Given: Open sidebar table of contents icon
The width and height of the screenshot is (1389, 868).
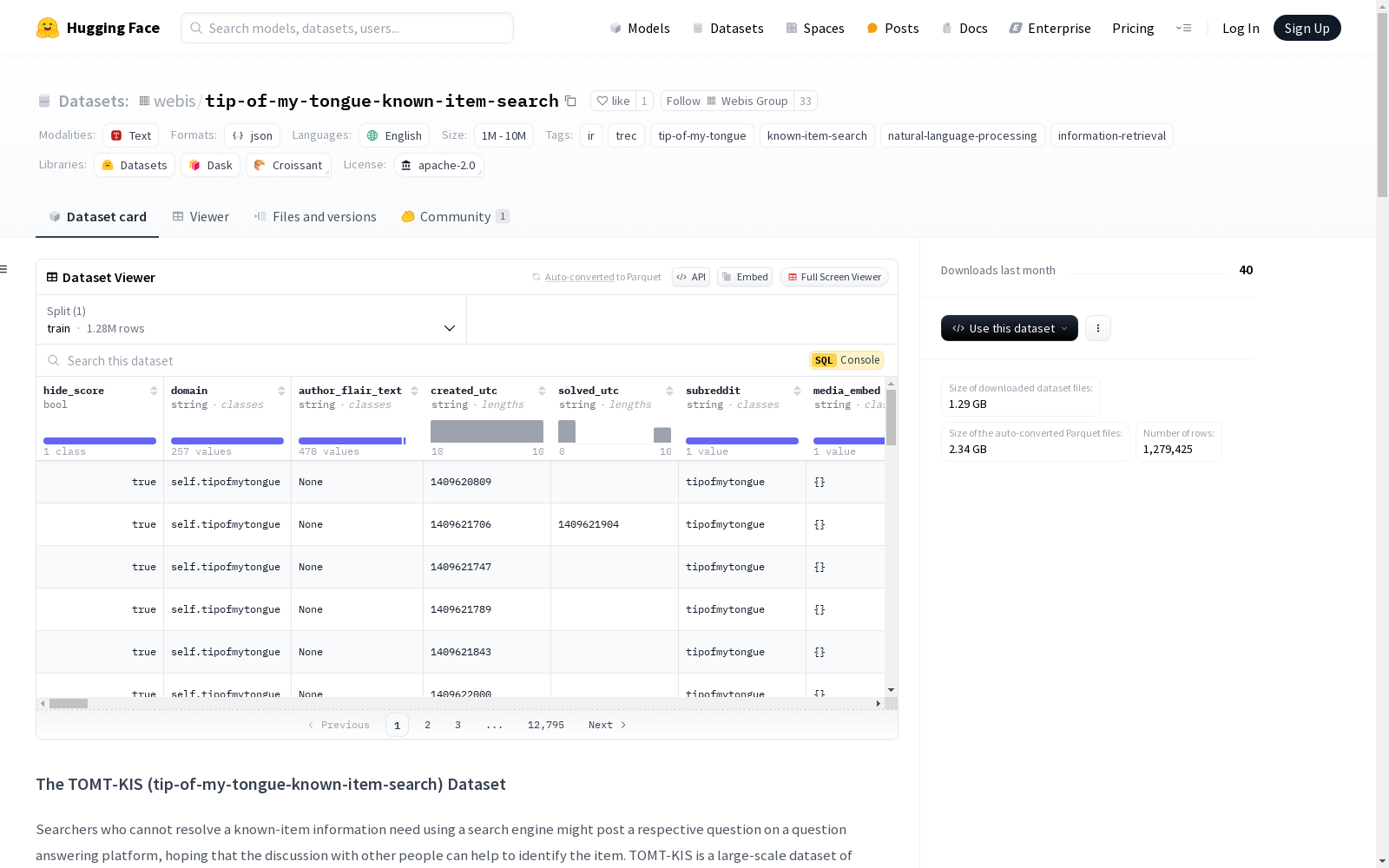Looking at the screenshot, I should (x=4, y=269).
